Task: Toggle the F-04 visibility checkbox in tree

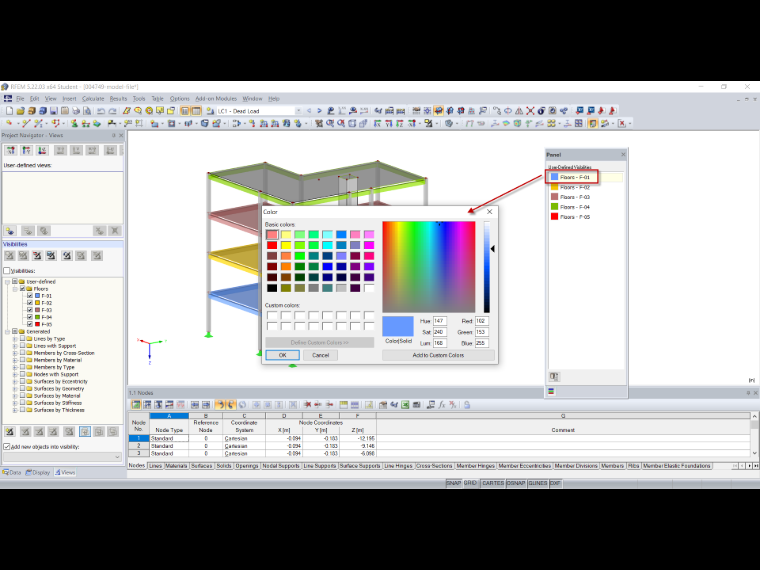Action: [x=30, y=317]
